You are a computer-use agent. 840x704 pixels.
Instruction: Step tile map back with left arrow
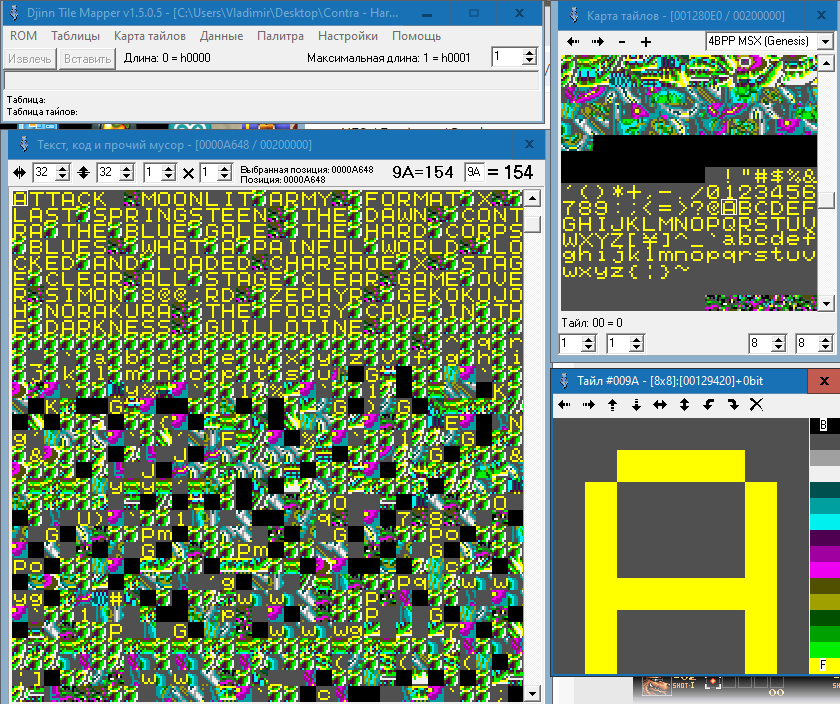[x=573, y=42]
